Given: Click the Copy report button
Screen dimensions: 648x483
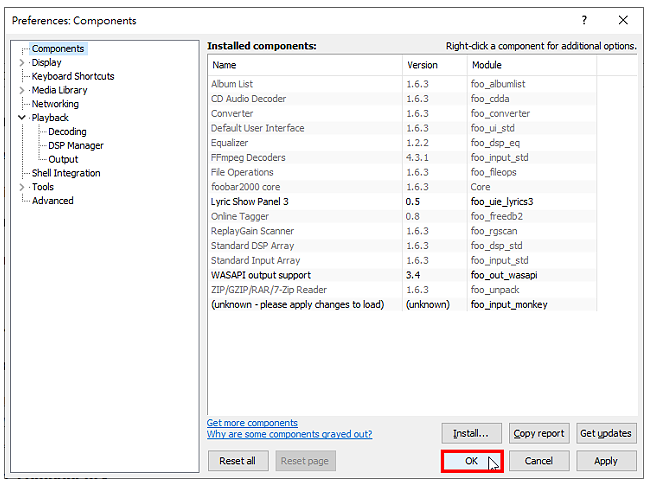Looking at the screenshot, I should [x=539, y=433].
